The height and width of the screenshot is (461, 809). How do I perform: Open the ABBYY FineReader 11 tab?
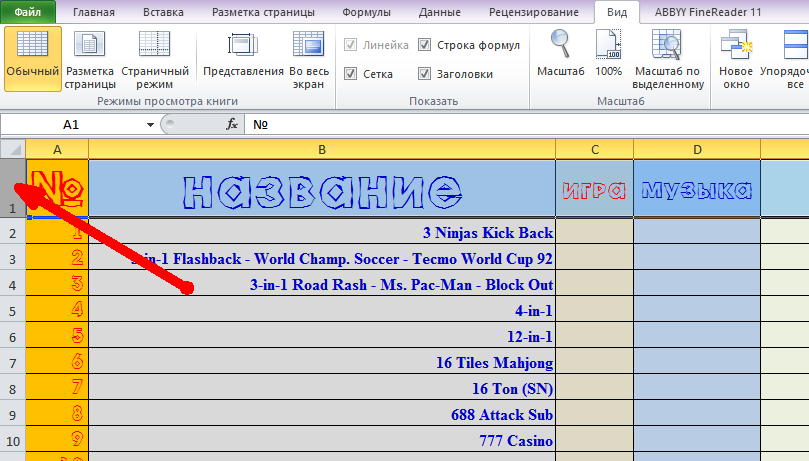708,12
